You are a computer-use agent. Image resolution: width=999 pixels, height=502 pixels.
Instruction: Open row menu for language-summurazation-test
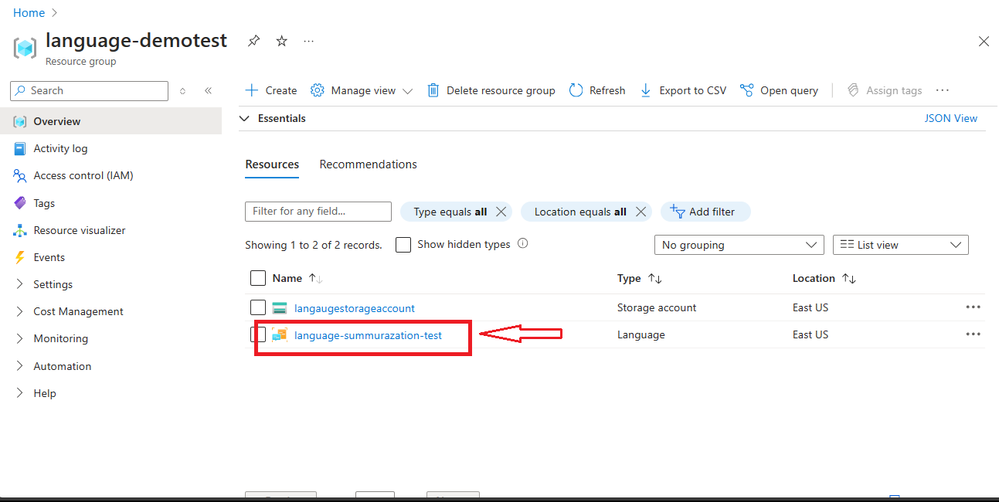pos(973,334)
